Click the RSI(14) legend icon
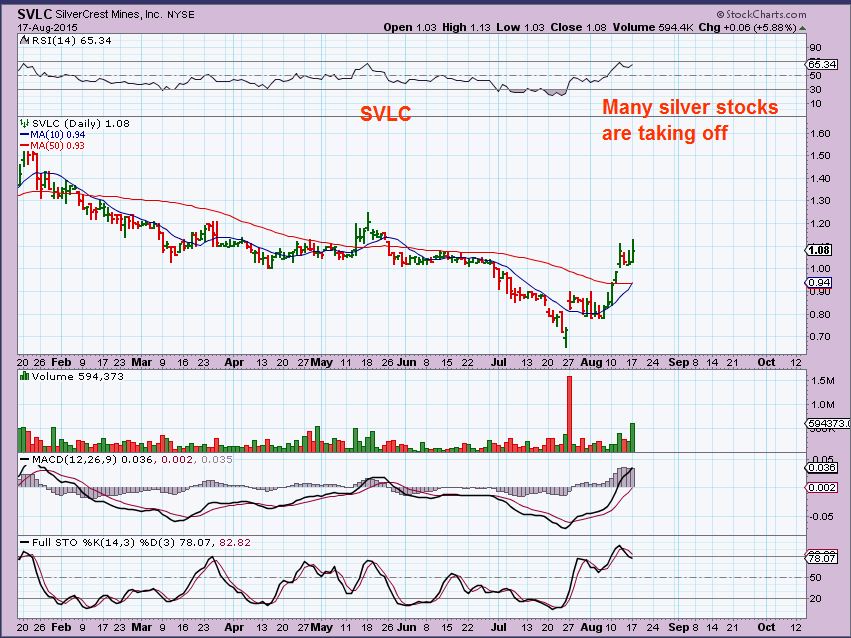The height and width of the screenshot is (638, 851). click(23, 40)
